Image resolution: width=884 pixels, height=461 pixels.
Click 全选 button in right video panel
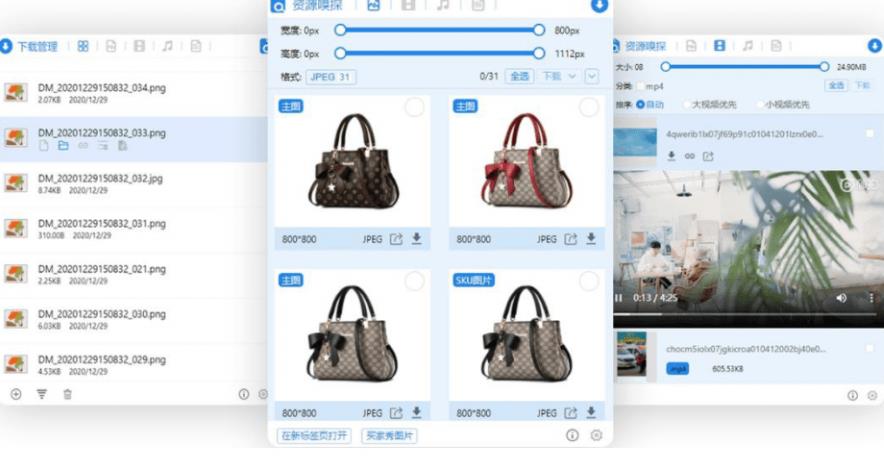[x=837, y=85]
